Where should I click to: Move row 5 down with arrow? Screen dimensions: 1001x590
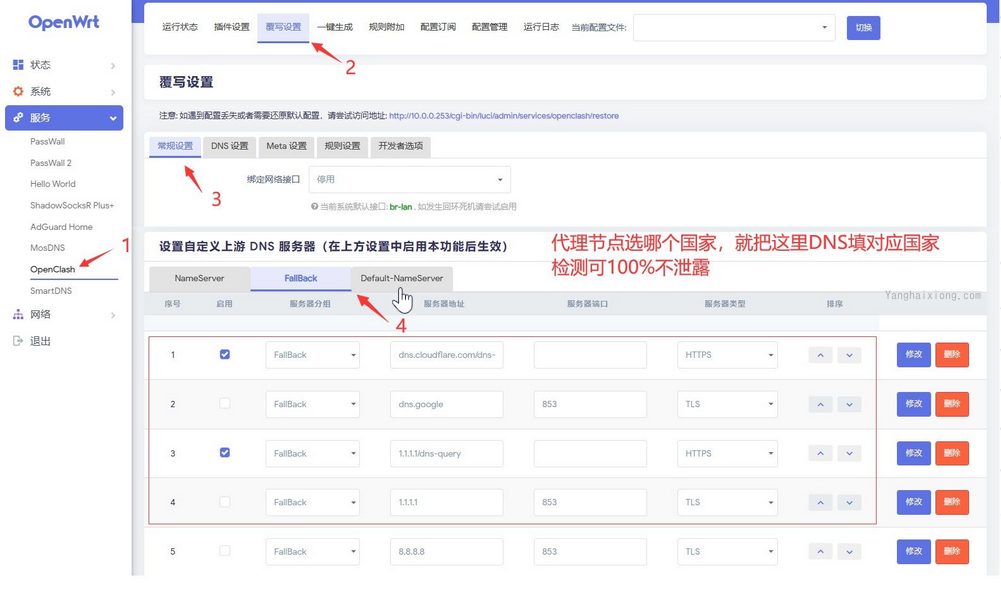coord(849,552)
